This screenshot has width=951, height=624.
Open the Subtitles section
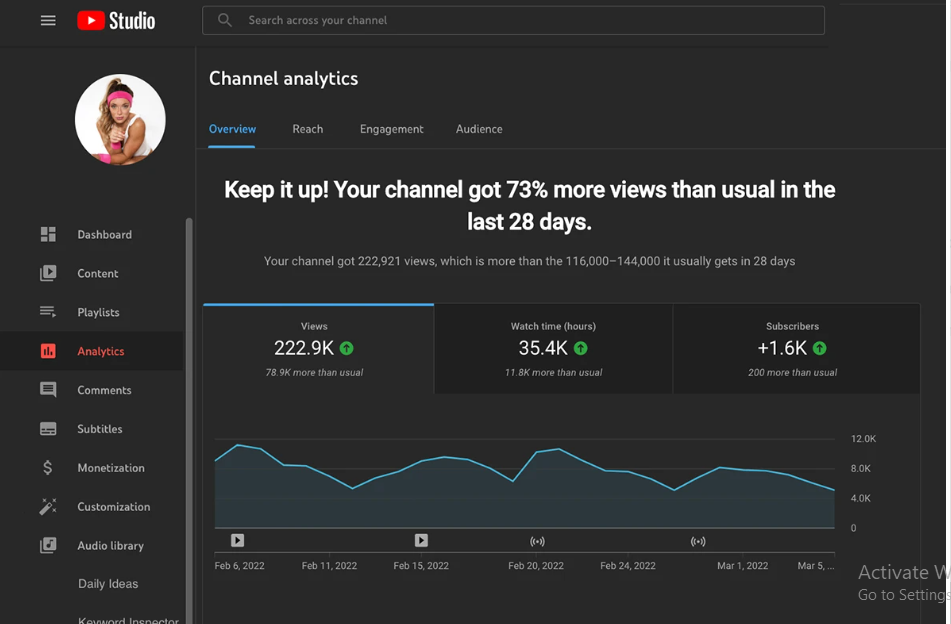(98, 428)
